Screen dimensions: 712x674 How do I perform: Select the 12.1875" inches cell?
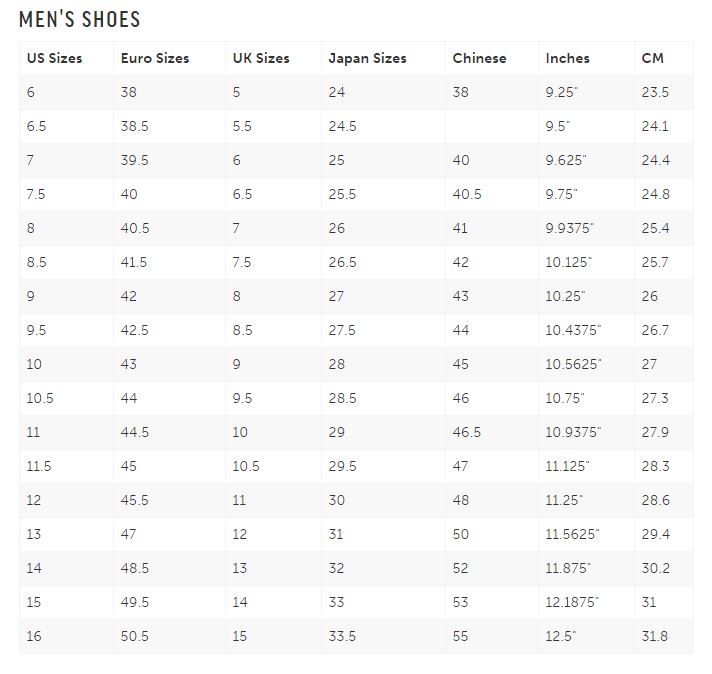tap(573, 602)
